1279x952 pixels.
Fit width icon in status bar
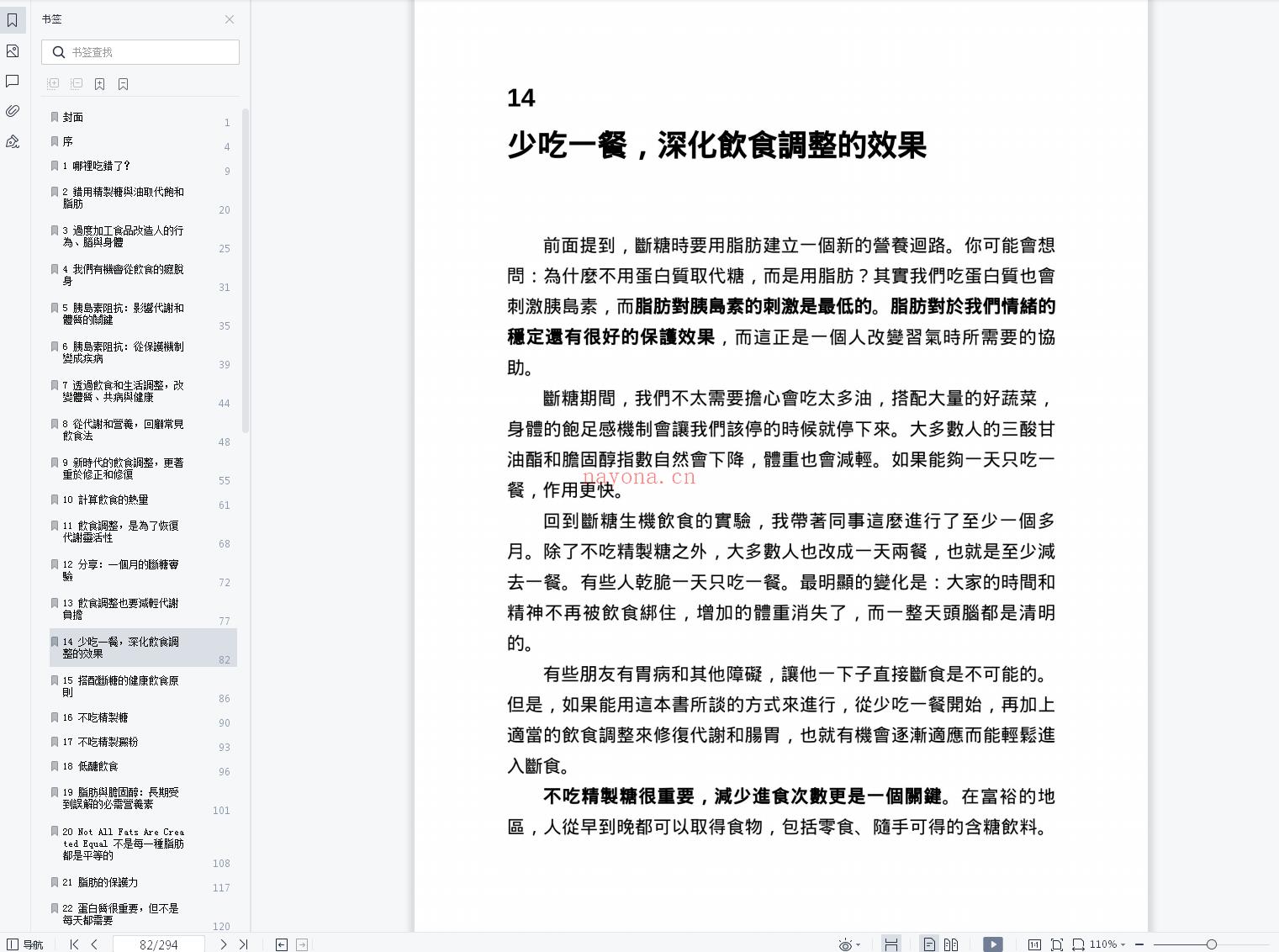[1078, 944]
